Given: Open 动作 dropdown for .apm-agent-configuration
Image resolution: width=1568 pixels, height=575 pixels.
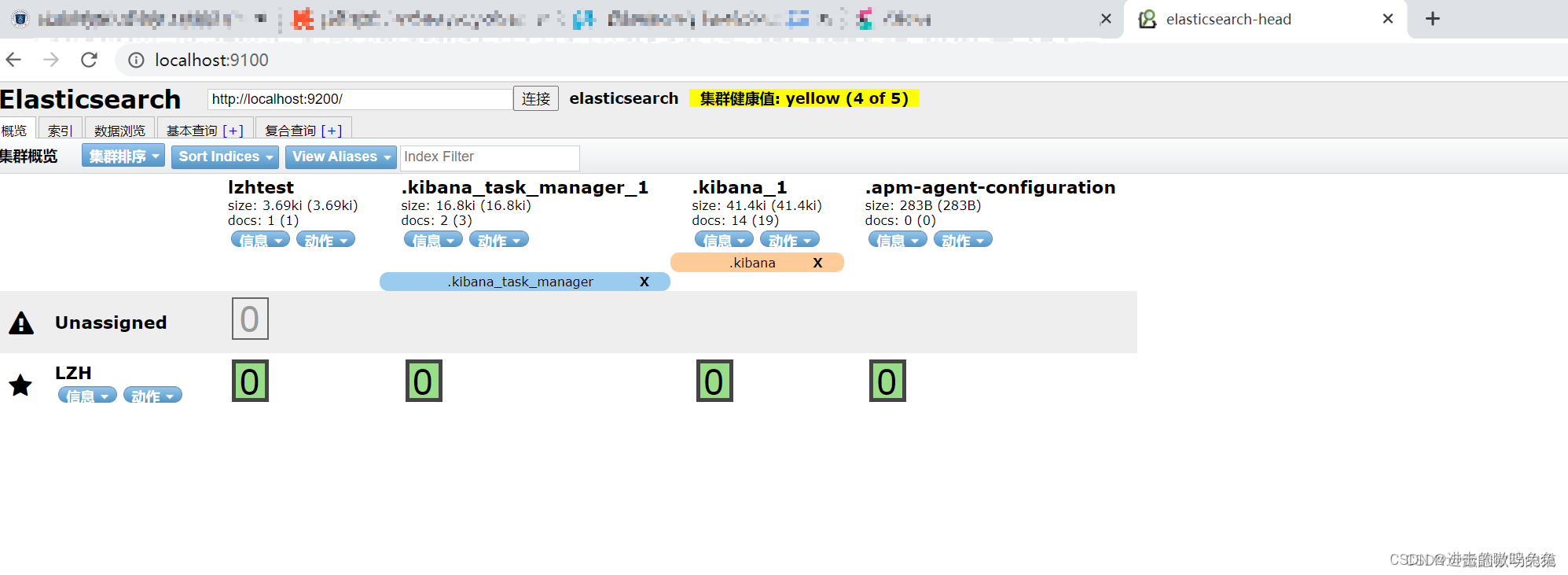Looking at the screenshot, I should tap(963, 239).
